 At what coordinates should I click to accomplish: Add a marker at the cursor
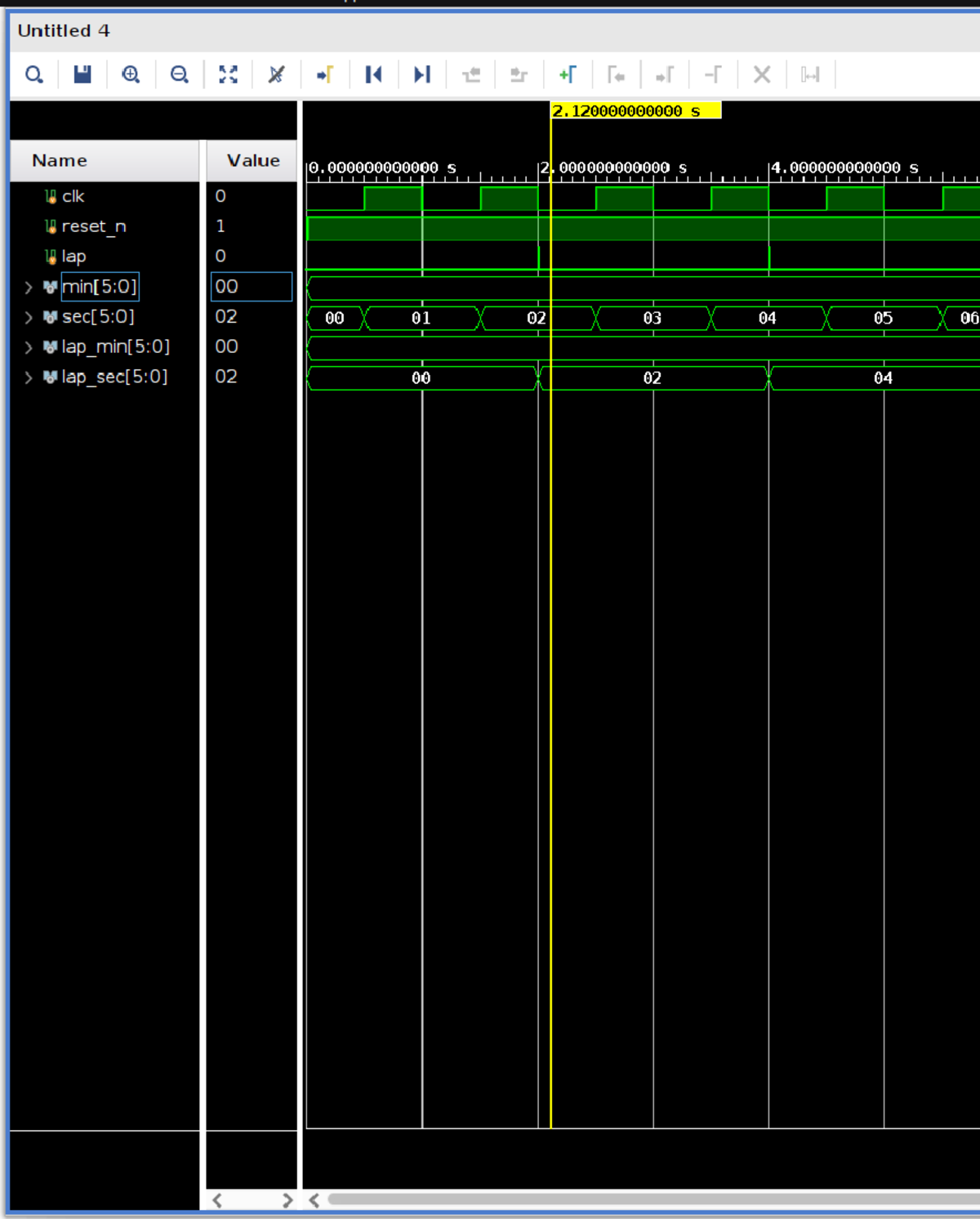point(568,75)
